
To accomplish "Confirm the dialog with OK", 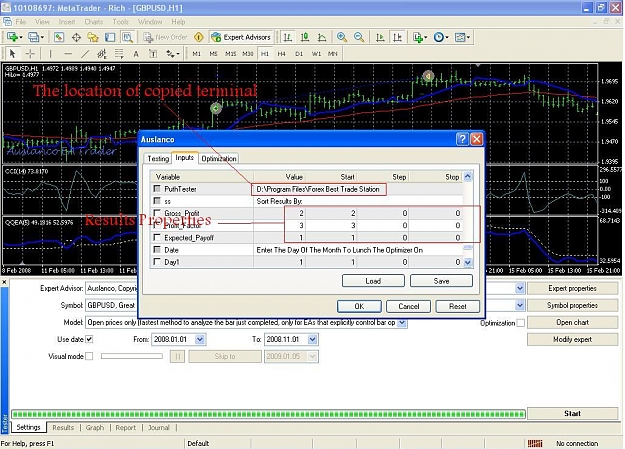I will click(x=359, y=306).
